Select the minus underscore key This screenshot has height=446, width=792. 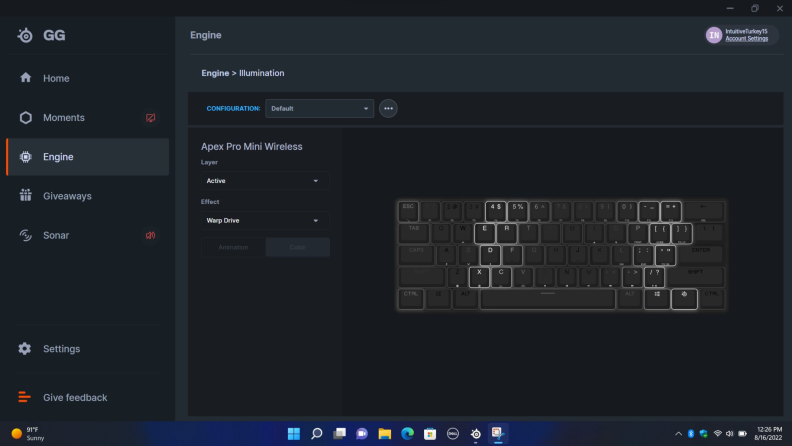pos(649,211)
